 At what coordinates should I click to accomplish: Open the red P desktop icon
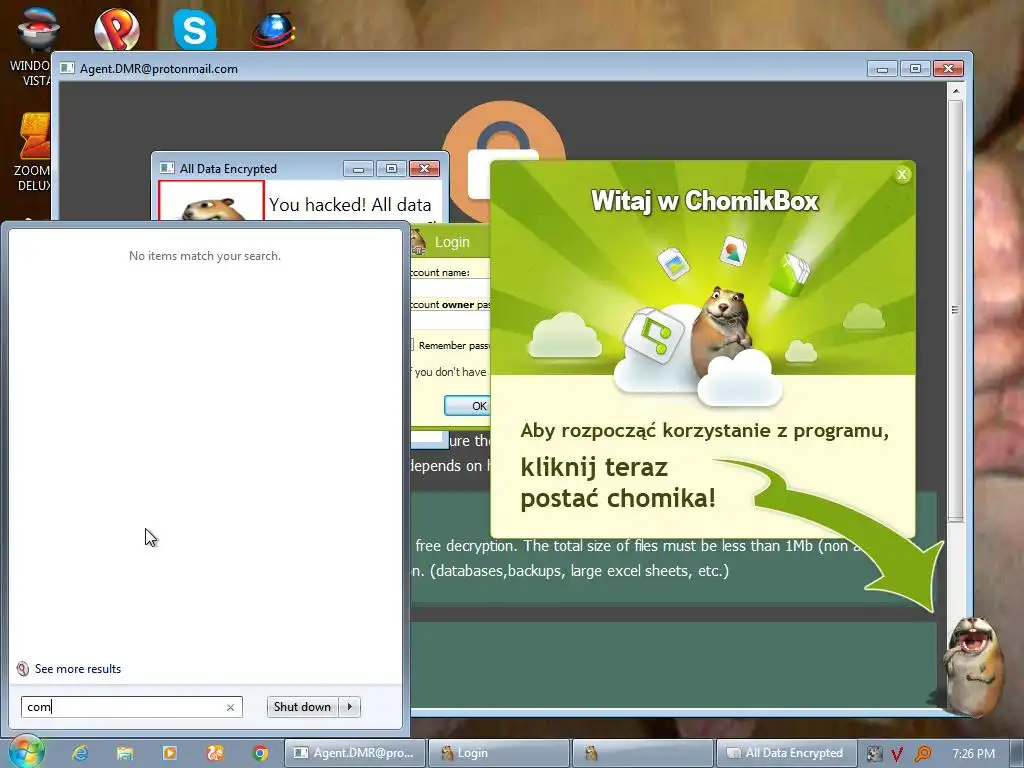pos(117,29)
